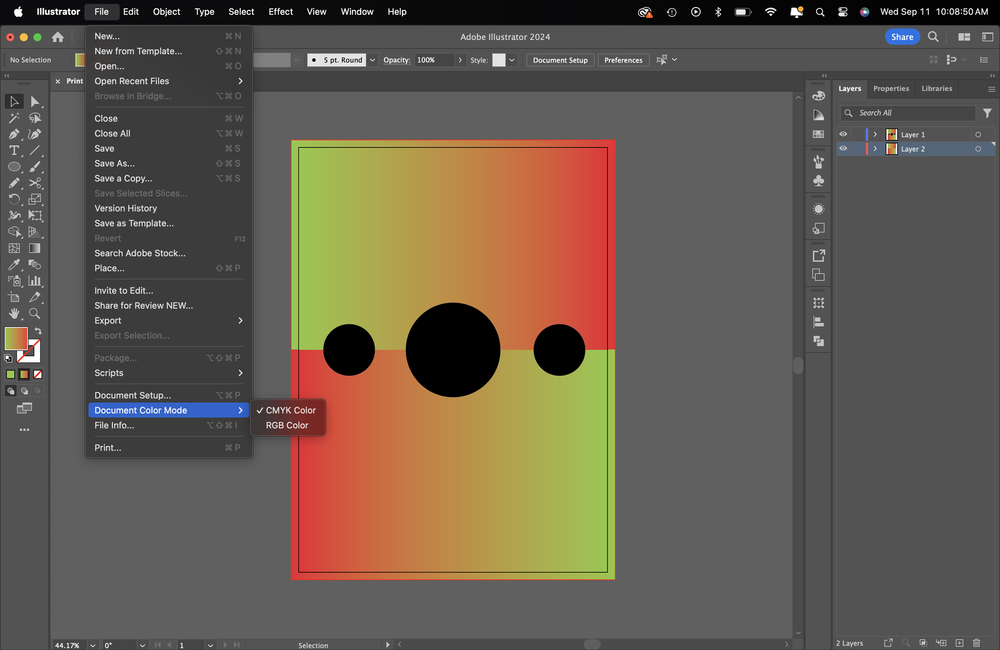Switch to the Properties tab
The width and height of the screenshot is (1000, 650).
pyautogui.click(x=891, y=88)
